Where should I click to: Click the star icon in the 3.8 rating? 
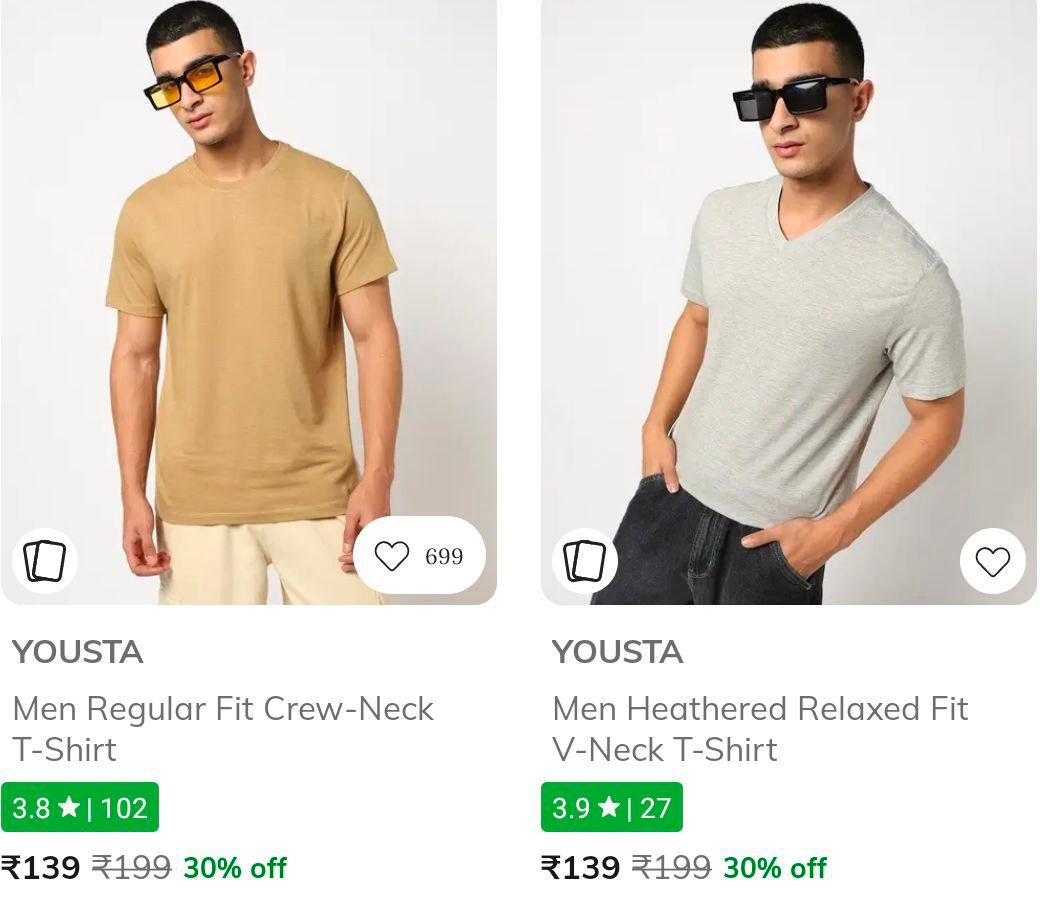tap(69, 807)
